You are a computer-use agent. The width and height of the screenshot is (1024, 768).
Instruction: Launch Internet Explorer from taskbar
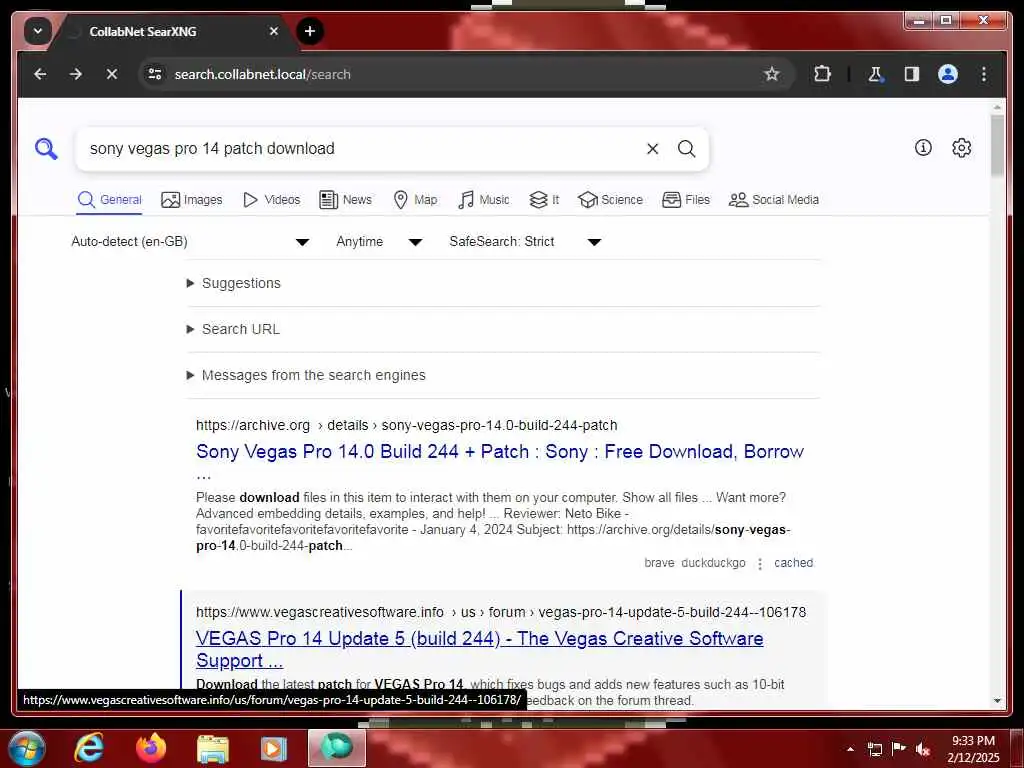(x=89, y=748)
